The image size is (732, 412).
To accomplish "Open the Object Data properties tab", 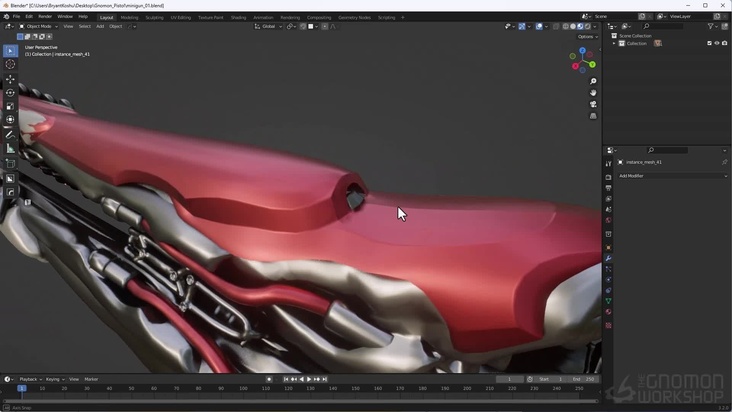I will (608, 301).
